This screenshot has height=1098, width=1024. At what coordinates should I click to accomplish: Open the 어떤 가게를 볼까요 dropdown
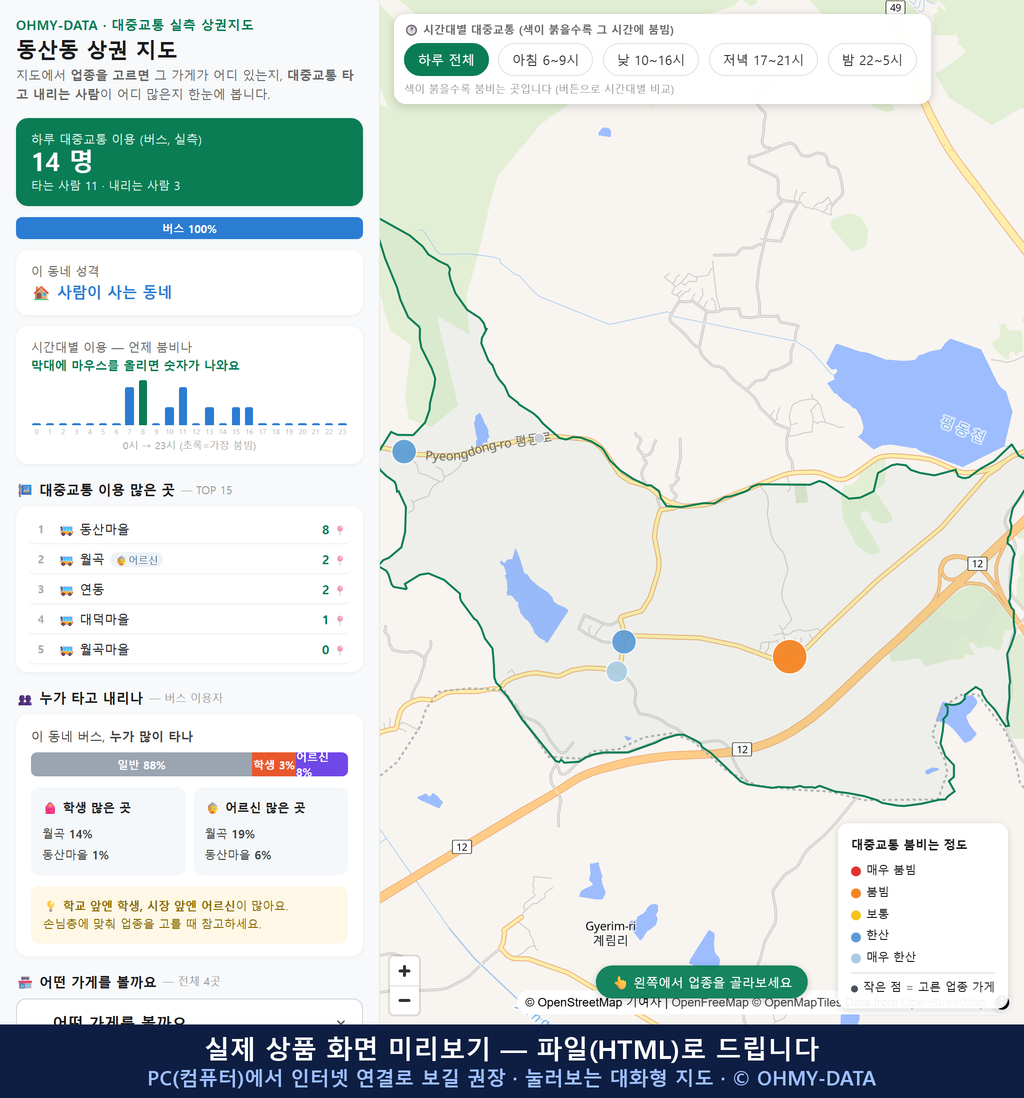click(189, 1012)
